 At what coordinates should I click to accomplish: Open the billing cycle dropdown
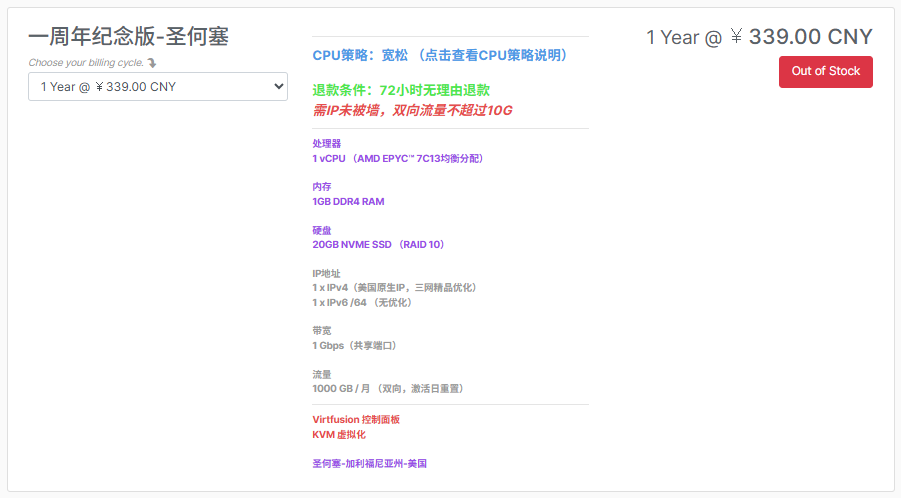(158, 87)
